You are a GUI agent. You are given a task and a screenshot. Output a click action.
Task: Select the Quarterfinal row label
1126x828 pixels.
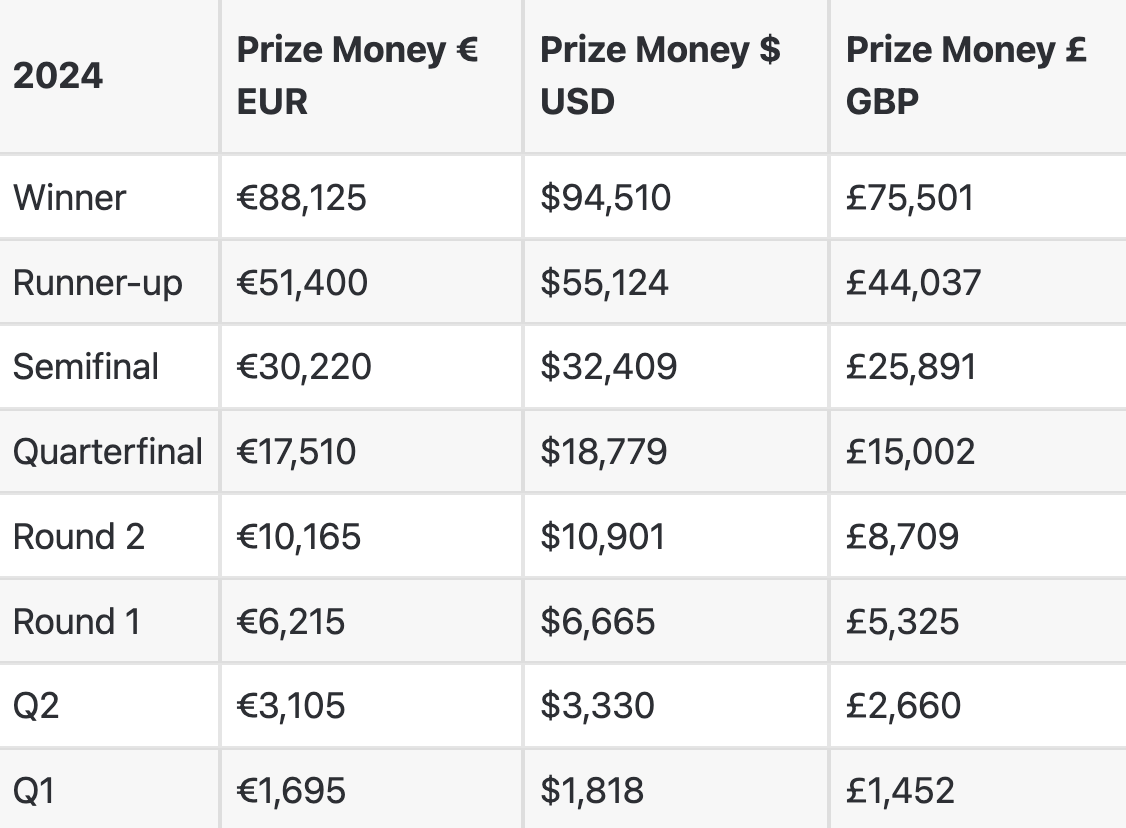[x=108, y=451]
